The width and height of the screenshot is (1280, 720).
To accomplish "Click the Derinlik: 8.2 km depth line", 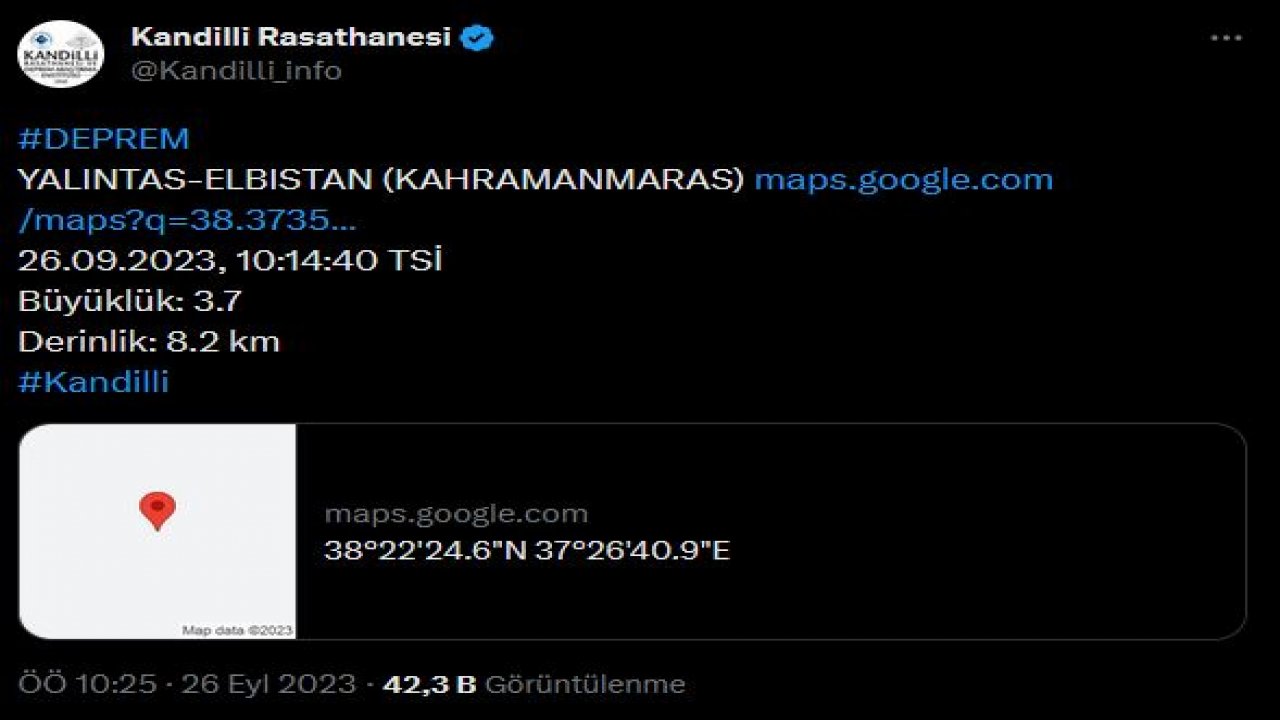I will tap(149, 341).
